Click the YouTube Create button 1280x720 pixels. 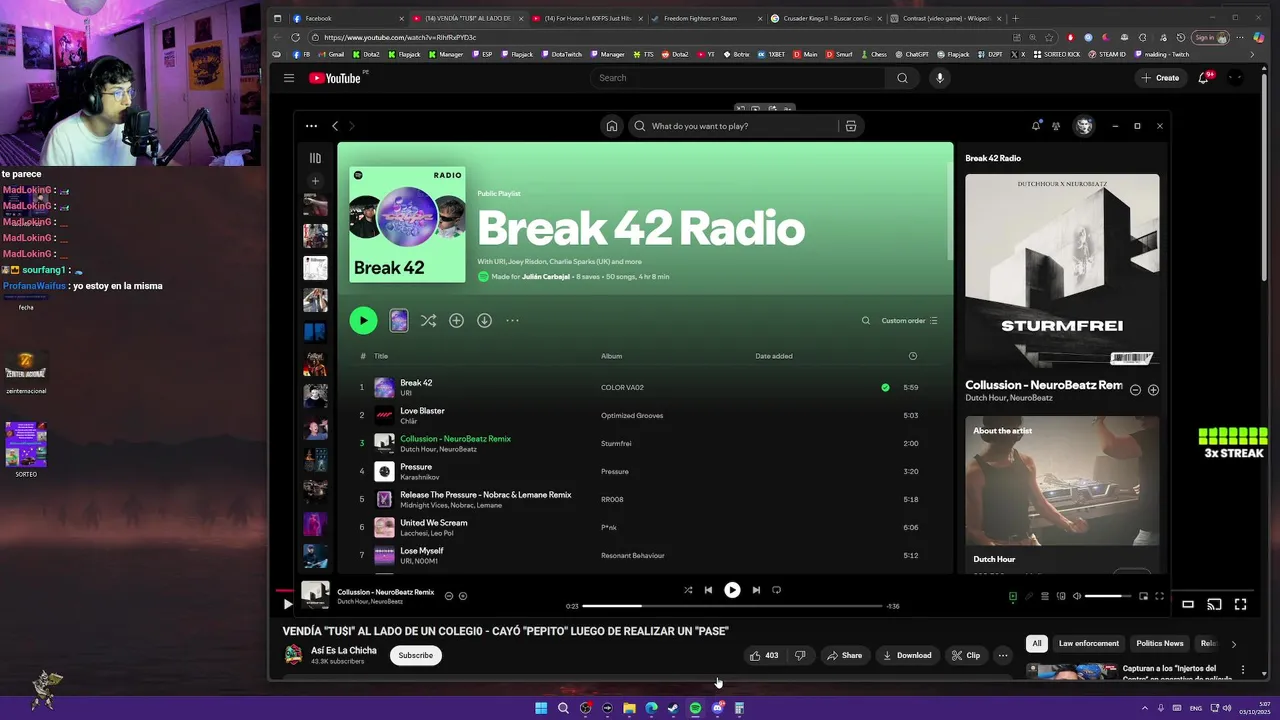1160,77
